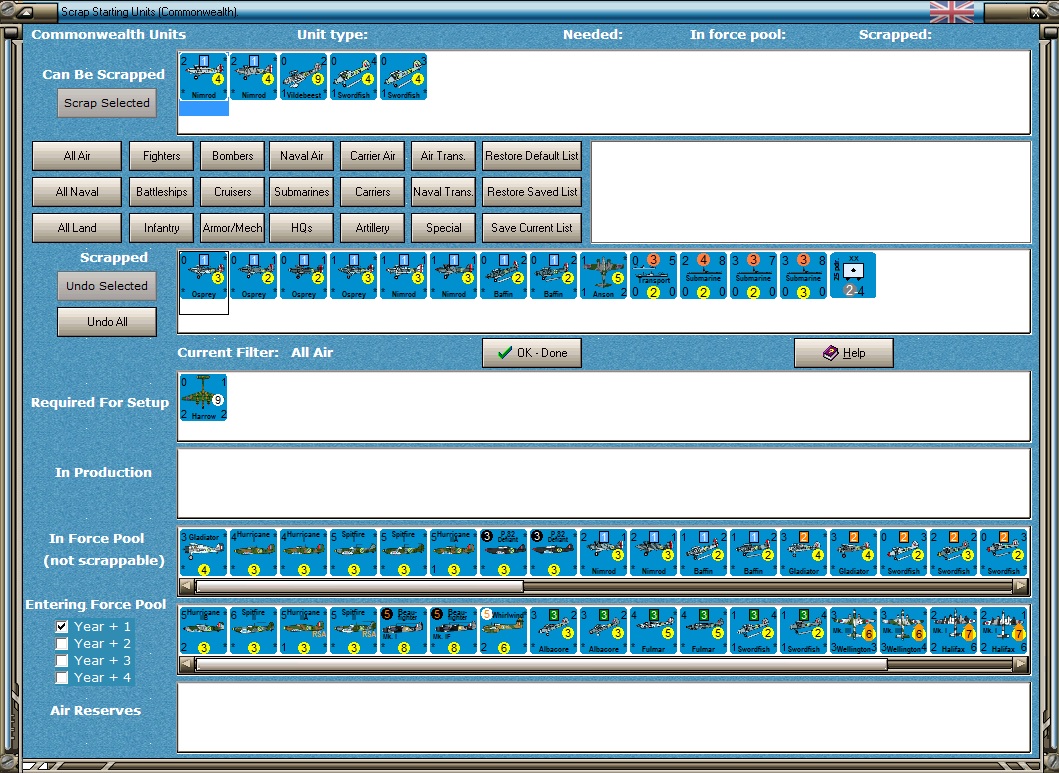The width and height of the screenshot is (1059, 773).
Task: Select the scrapped 25 pdr artillery unit
Action: pyautogui.click(x=853, y=275)
